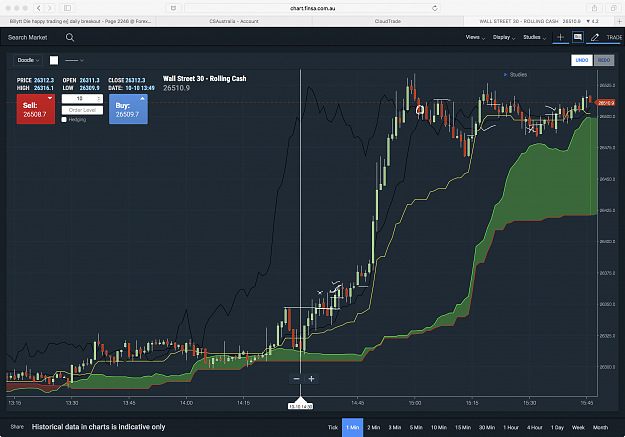The width and height of the screenshot is (625, 437).
Task: Reload the page in Safari
Action: [x=434, y=8]
